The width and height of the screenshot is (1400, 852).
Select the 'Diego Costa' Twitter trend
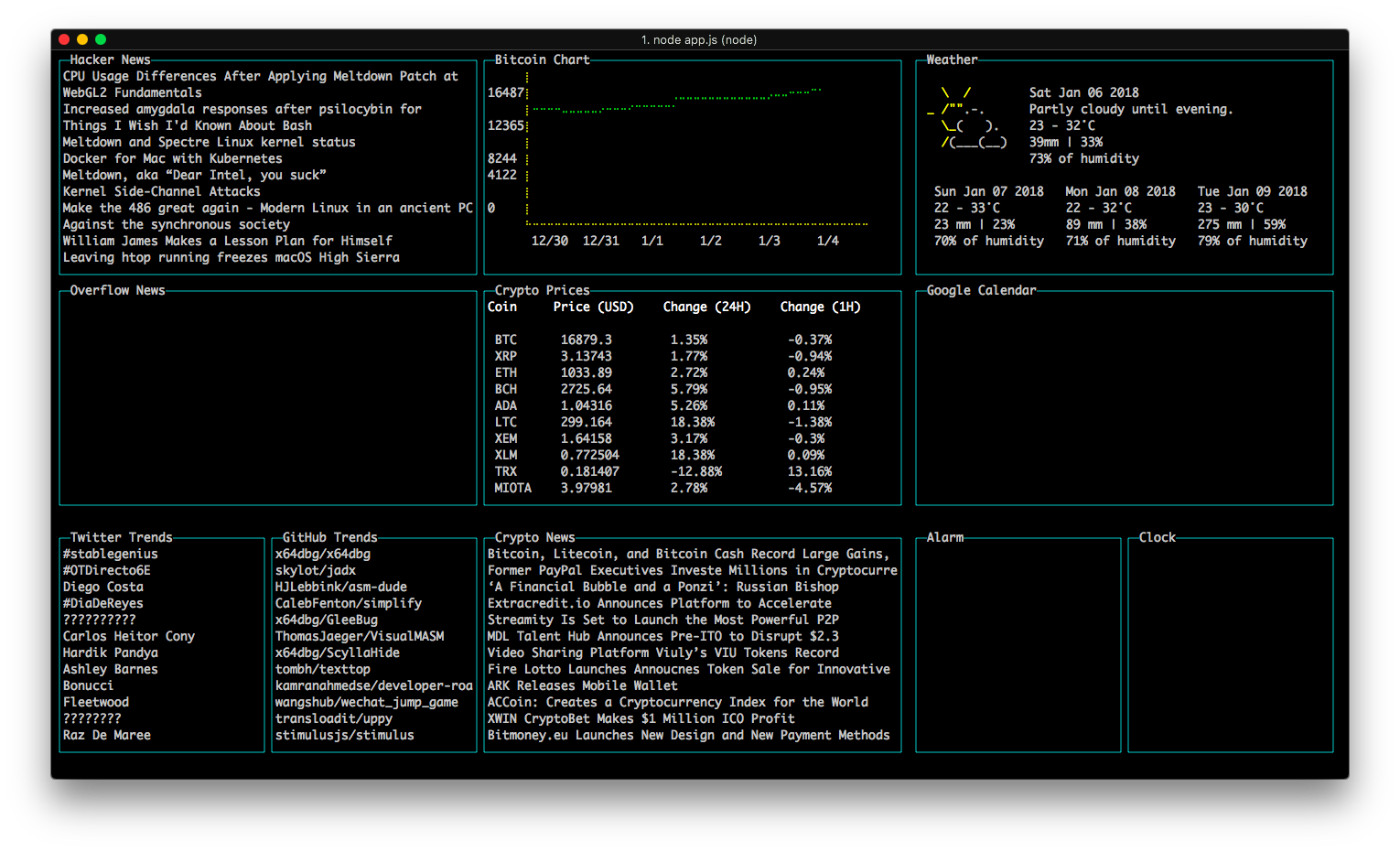click(x=102, y=587)
